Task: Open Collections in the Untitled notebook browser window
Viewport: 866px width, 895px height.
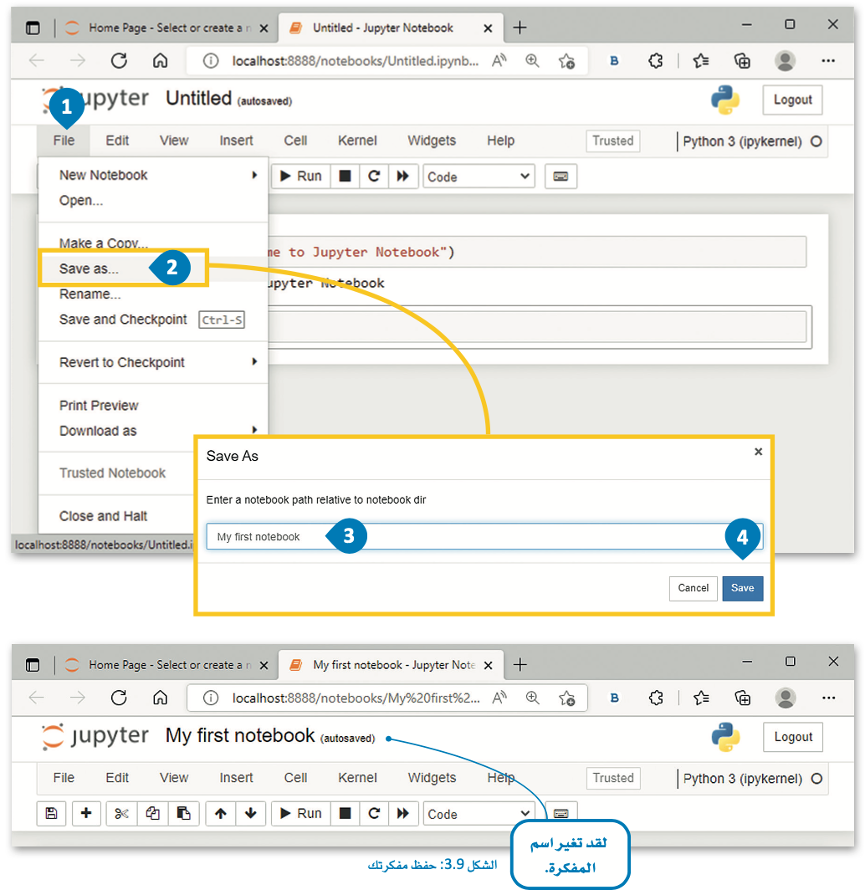Action: (742, 61)
